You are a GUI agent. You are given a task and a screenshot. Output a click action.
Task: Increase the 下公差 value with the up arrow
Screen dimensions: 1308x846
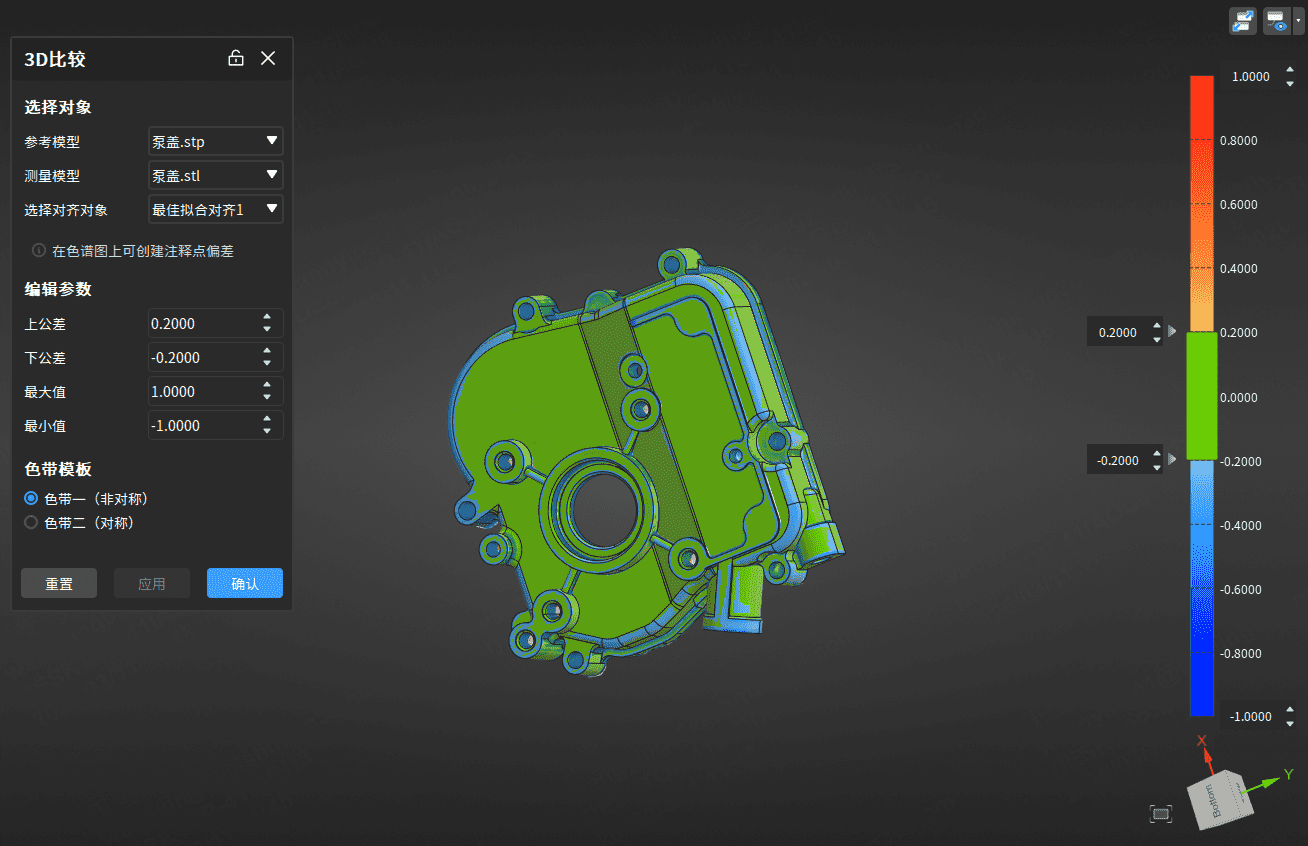(x=267, y=352)
